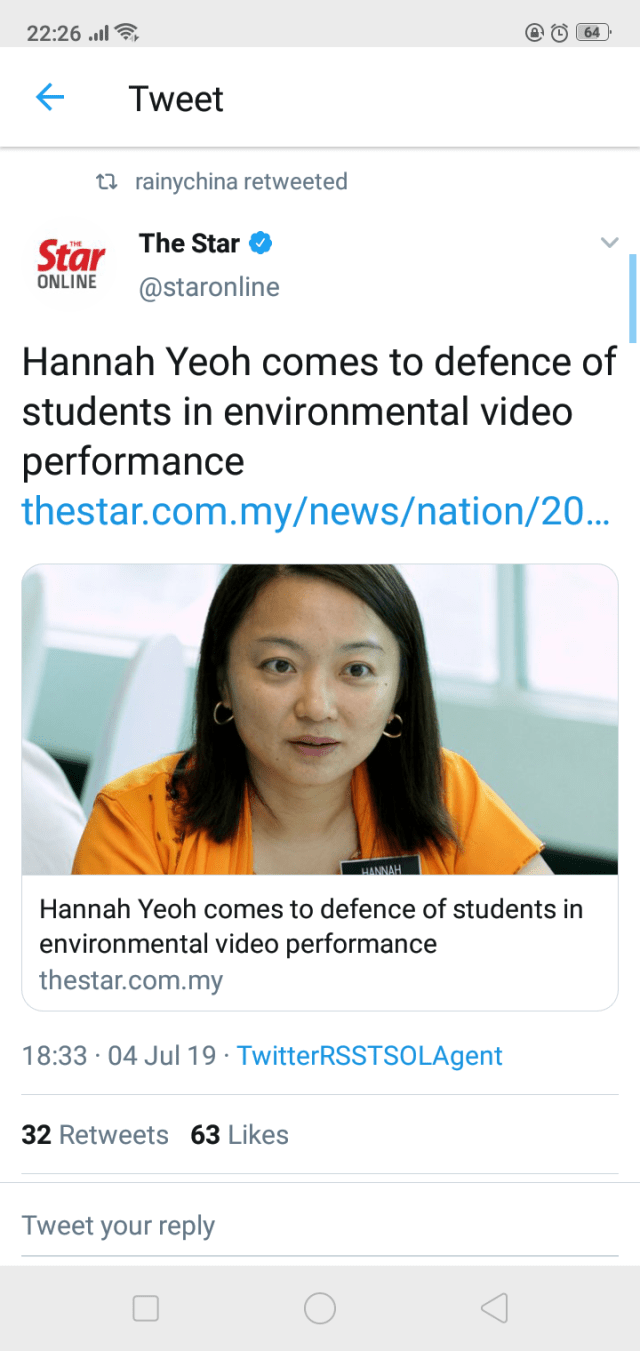View the 32 Retweets list

[x=95, y=1135]
